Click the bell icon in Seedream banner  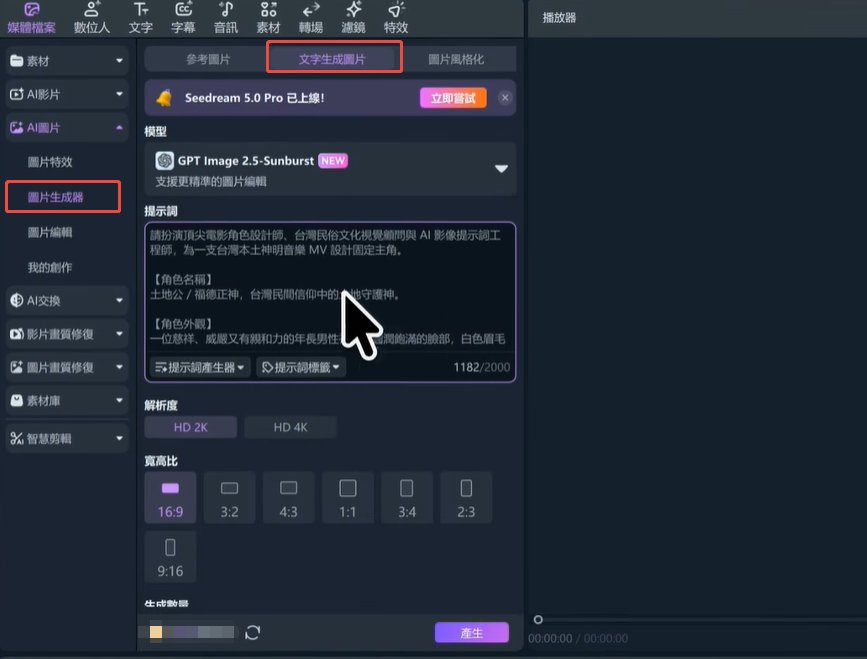pos(164,98)
